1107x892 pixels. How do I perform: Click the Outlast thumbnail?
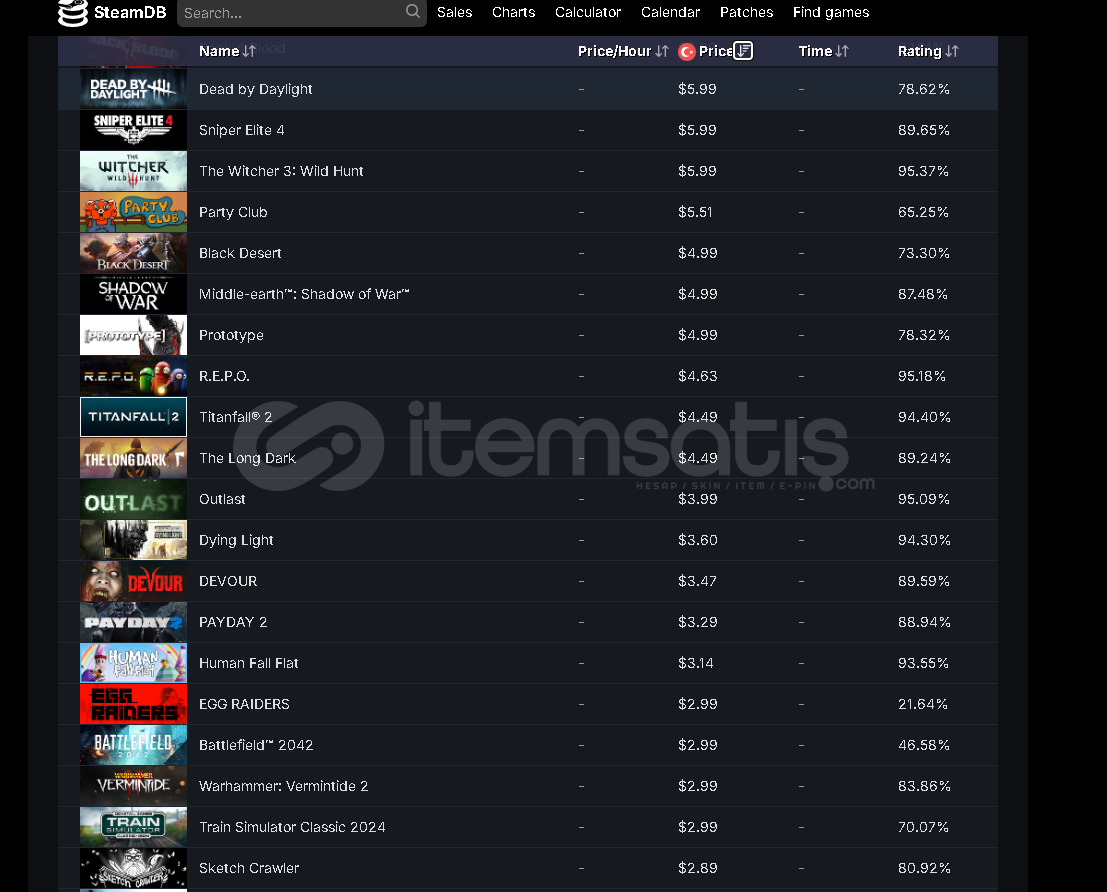(x=133, y=499)
